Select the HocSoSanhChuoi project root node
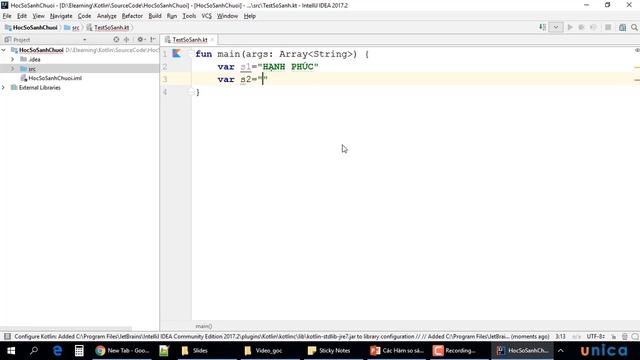 (x=41, y=50)
